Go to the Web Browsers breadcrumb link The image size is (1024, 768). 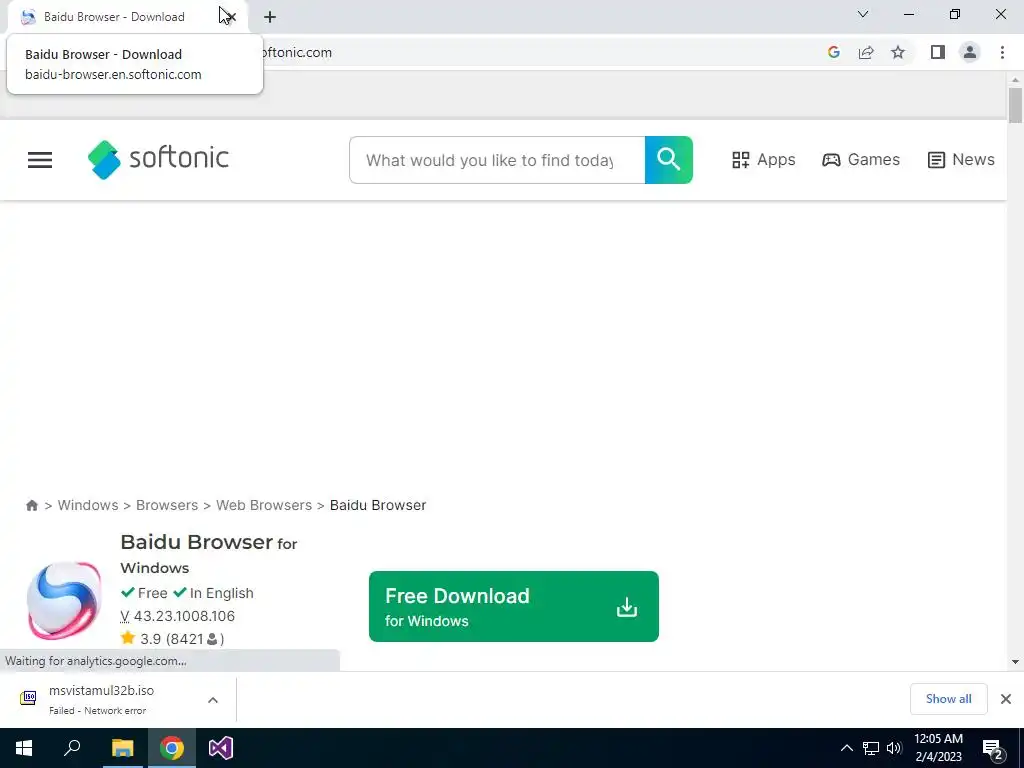click(x=264, y=505)
